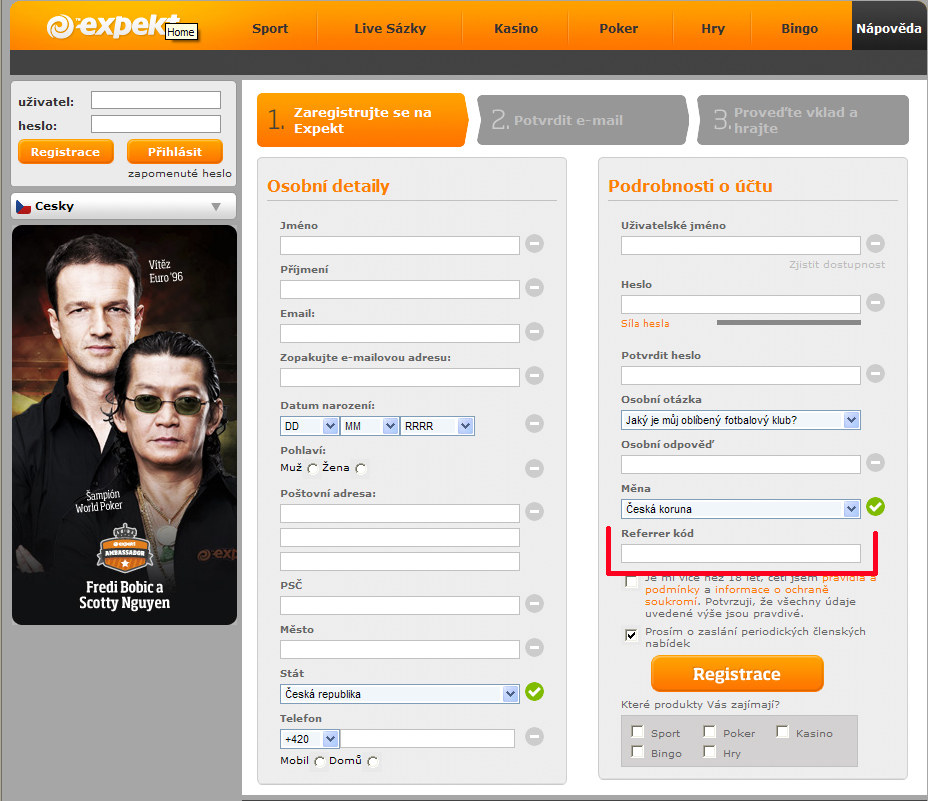The height and width of the screenshot is (801, 928).
Task: Open the MM month dropdown
Action: (x=369, y=426)
